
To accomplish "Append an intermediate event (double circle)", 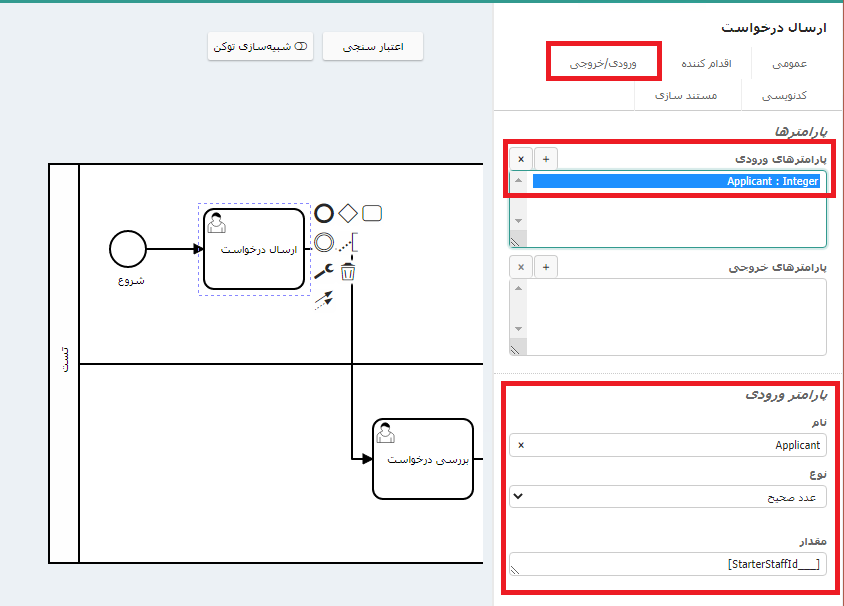I will (324, 242).
